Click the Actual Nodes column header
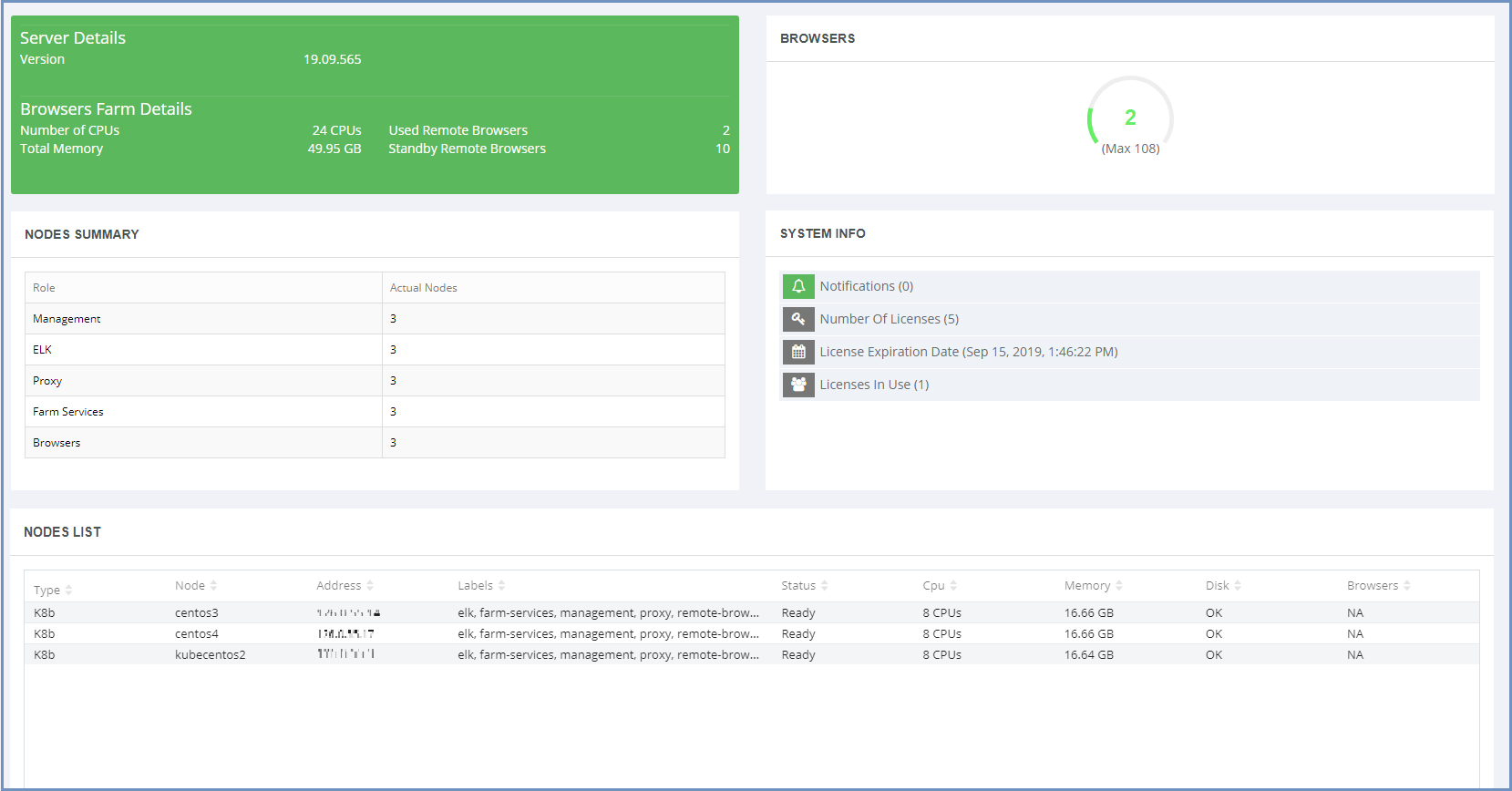This screenshot has height=791, width=1512. point(424,288)
